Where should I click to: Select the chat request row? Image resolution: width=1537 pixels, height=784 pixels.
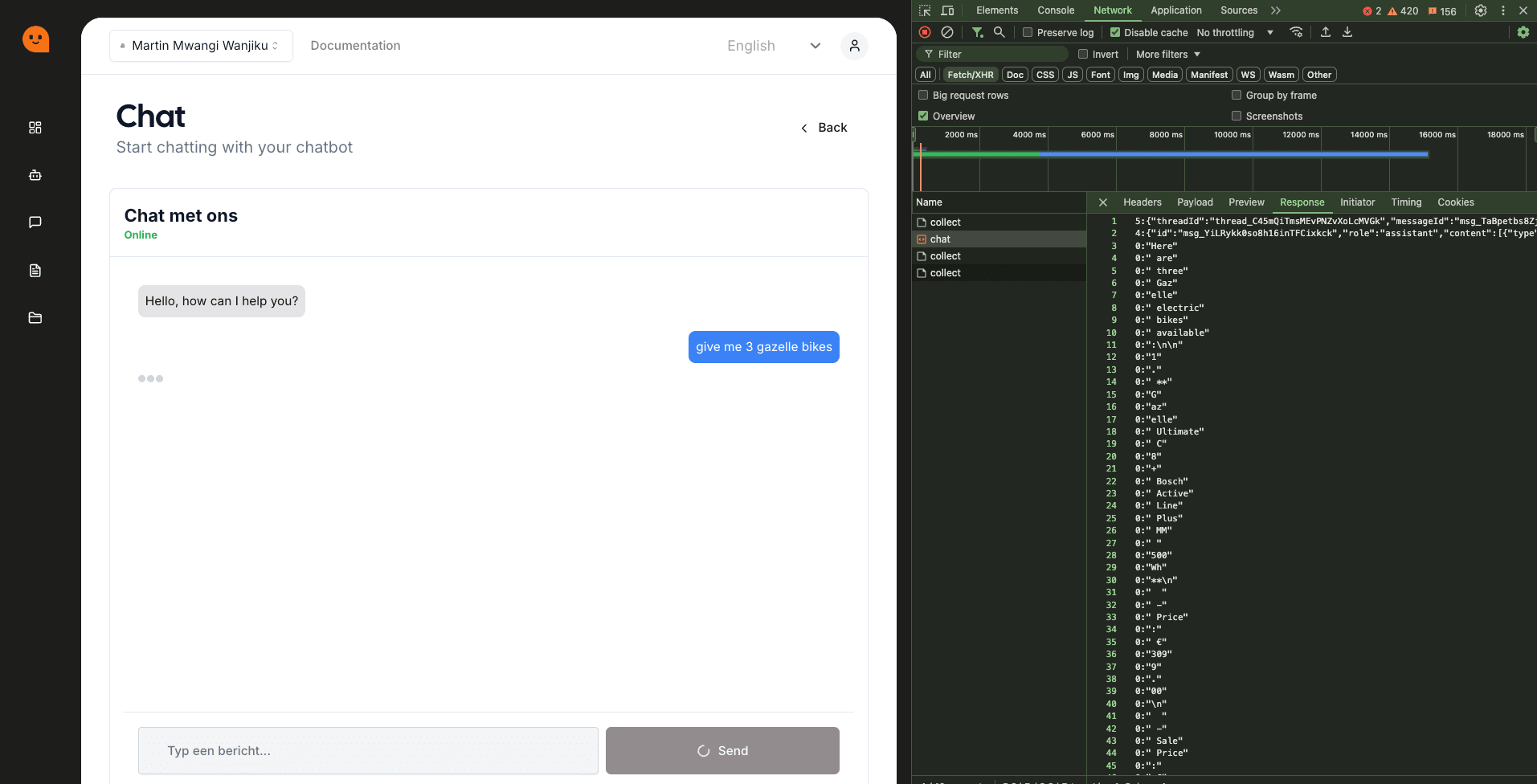999,239
